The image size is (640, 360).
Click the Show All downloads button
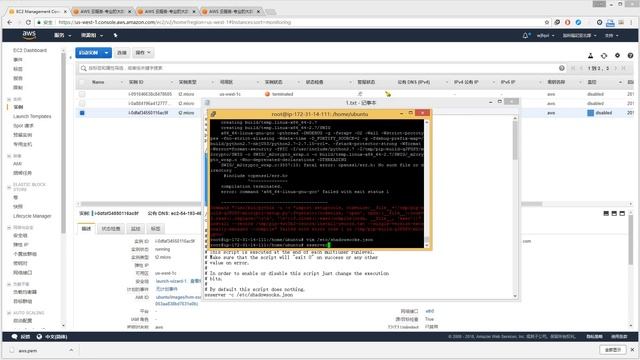pos(613,350)
